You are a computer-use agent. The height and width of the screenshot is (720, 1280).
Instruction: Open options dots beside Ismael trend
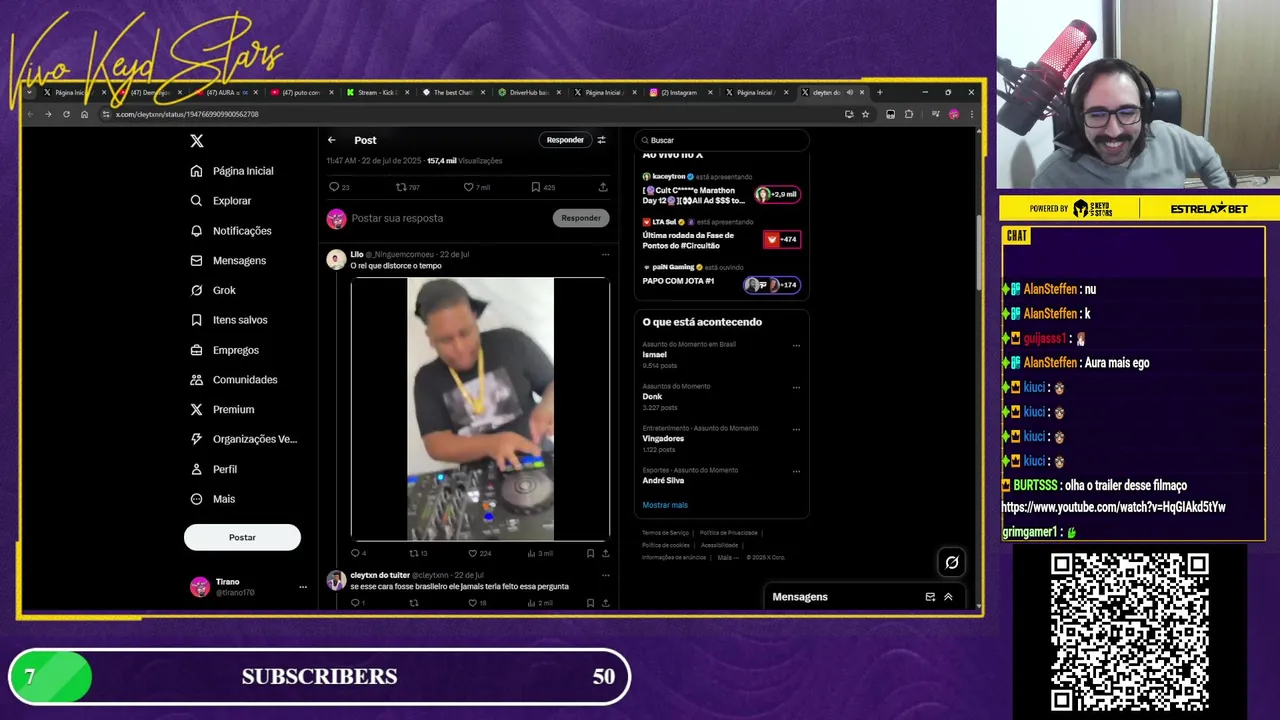796,346
